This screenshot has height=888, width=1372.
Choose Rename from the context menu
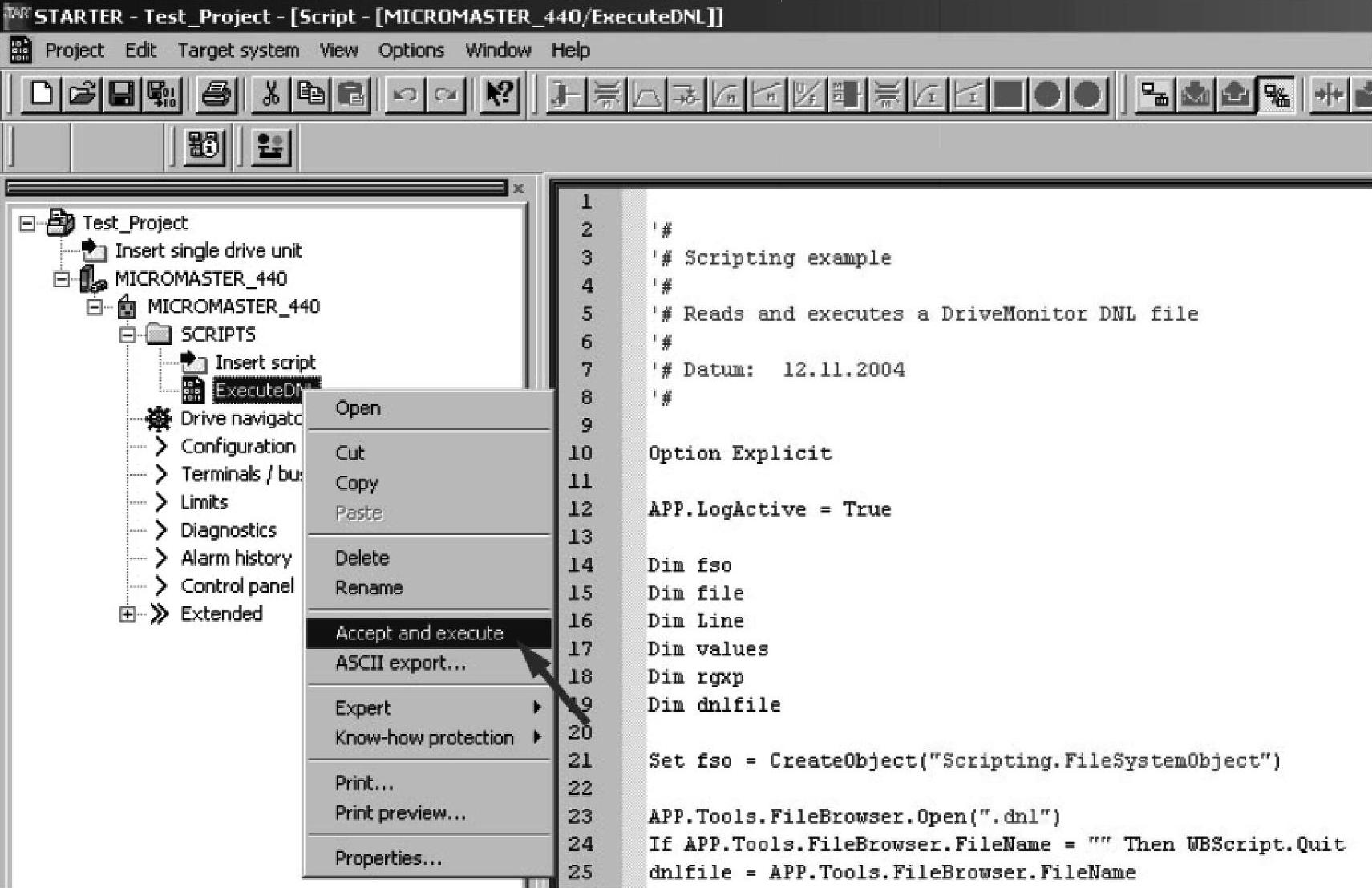click(x=429, y=588)
